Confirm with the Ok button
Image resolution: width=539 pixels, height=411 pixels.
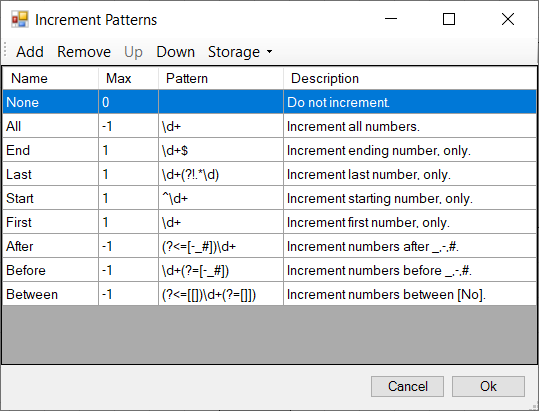tap(488, 386)
